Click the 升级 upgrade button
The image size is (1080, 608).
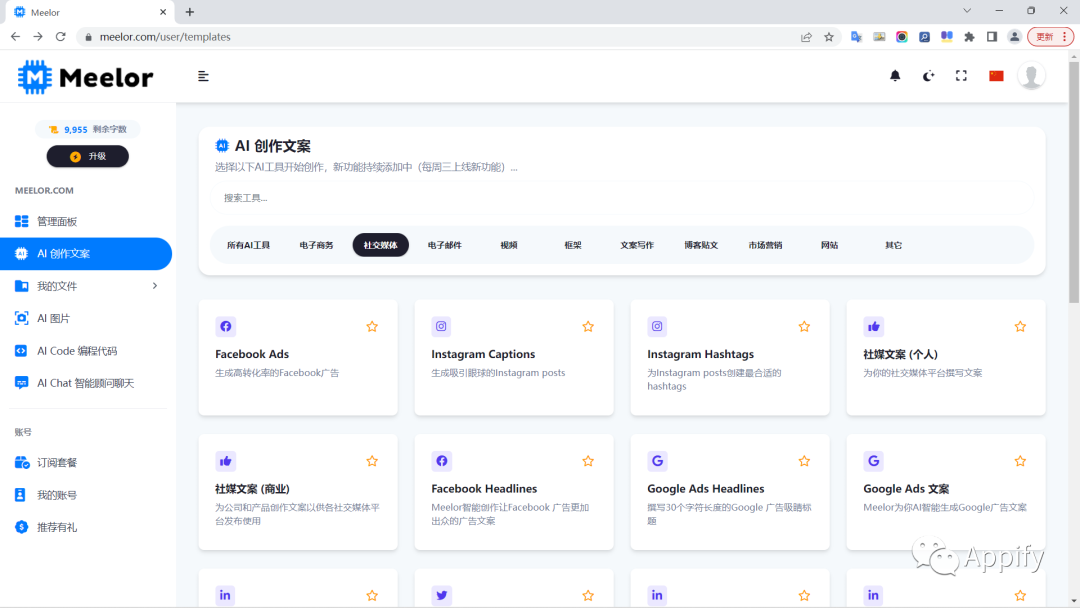(87, 156)
